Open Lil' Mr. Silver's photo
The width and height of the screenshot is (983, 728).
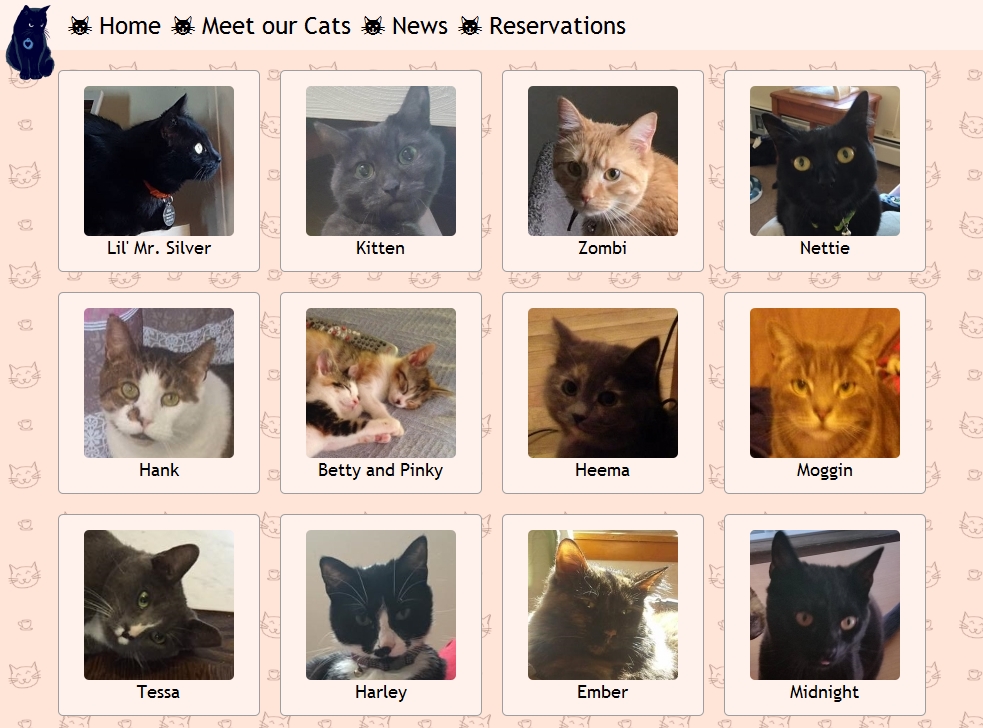[x=159, y=161]
